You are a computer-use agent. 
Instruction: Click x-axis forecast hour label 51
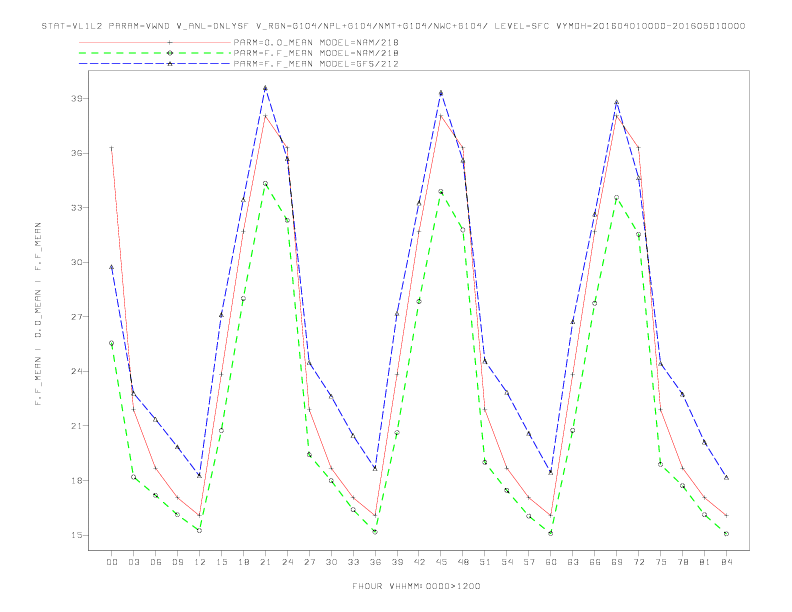click(485, 562)
